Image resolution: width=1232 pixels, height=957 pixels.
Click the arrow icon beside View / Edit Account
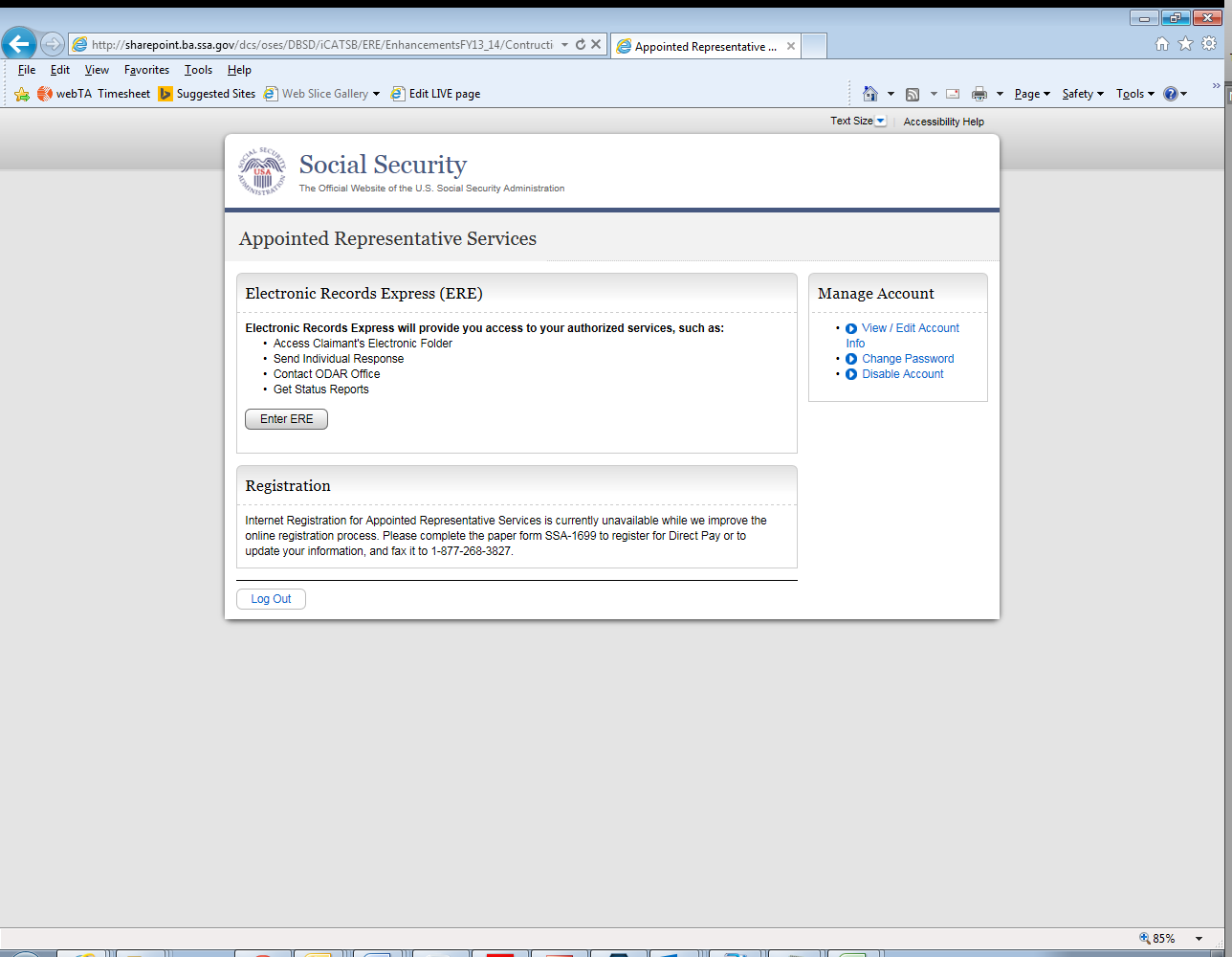[851, 328]
